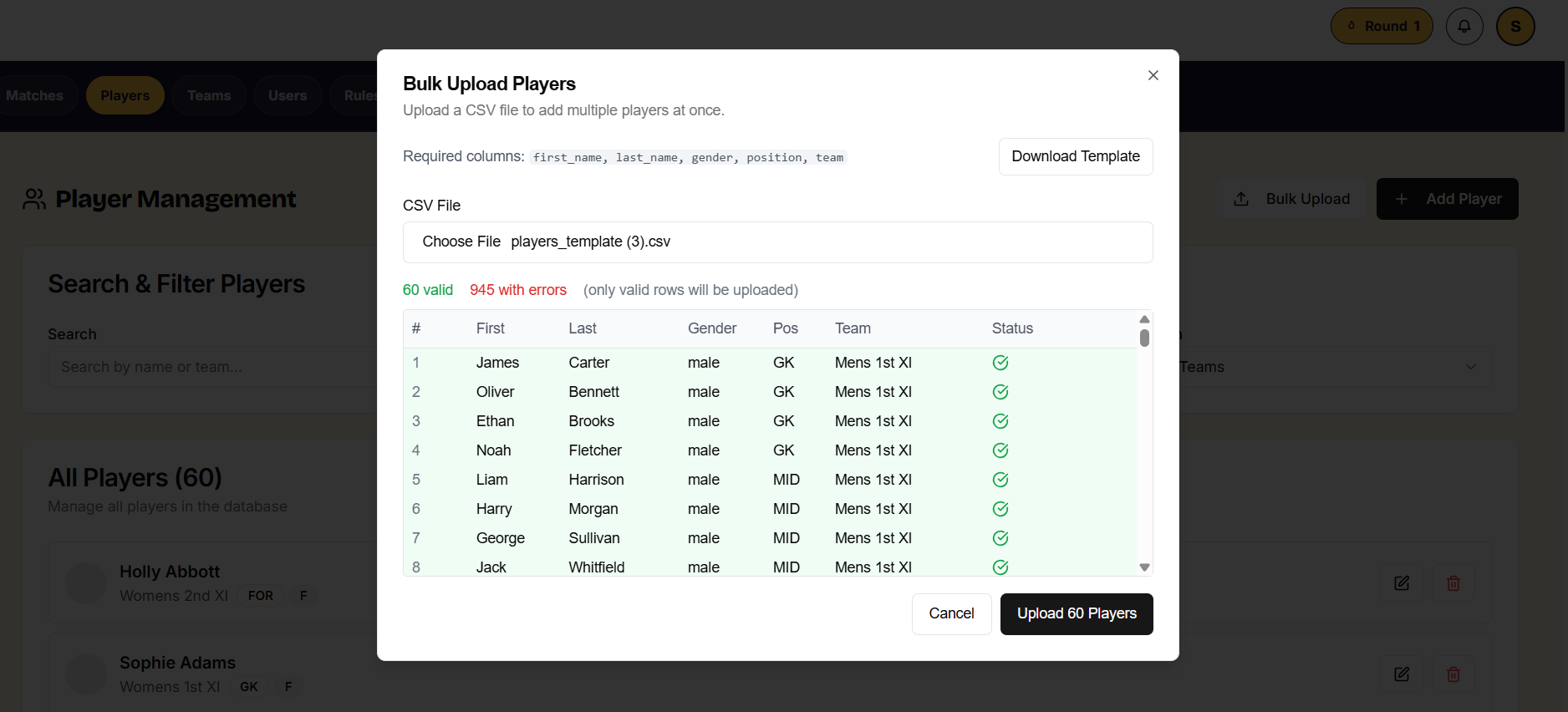The height and width of the screenshot is (712, 1568).
Task: Click the Player Management people icon
Action: pos(34,199)
